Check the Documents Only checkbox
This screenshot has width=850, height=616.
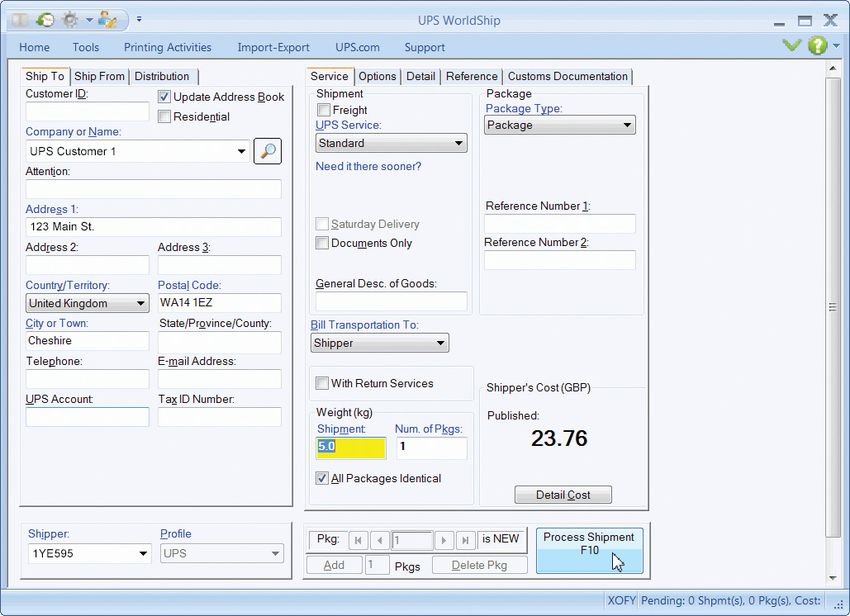click(322, 243)
